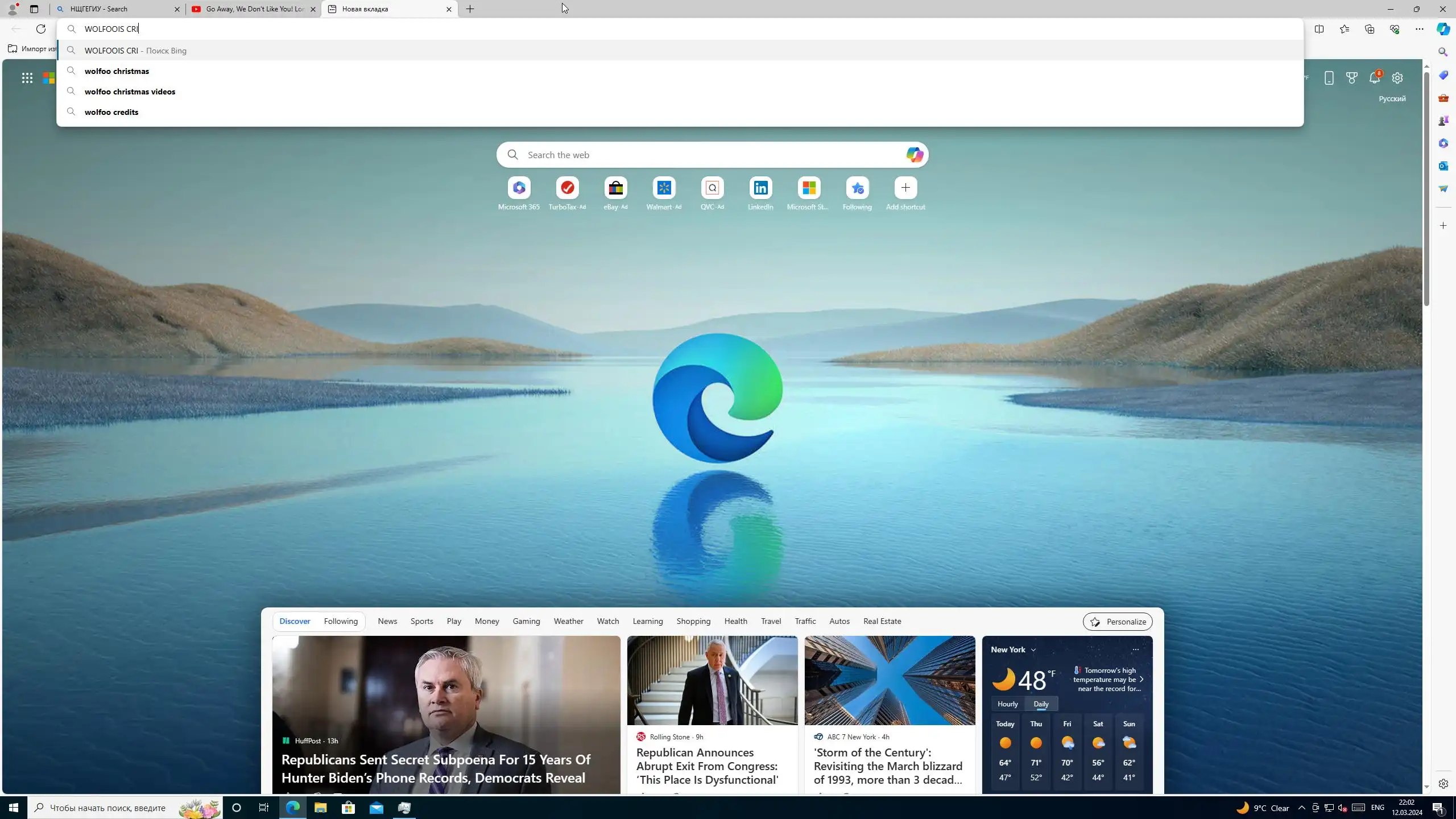Image resolution: width=1456 pixels, height=819 pixels.
Task: Open the Split screen toolbar icon
Action: pyautogui.click(x=1319, y=29)
